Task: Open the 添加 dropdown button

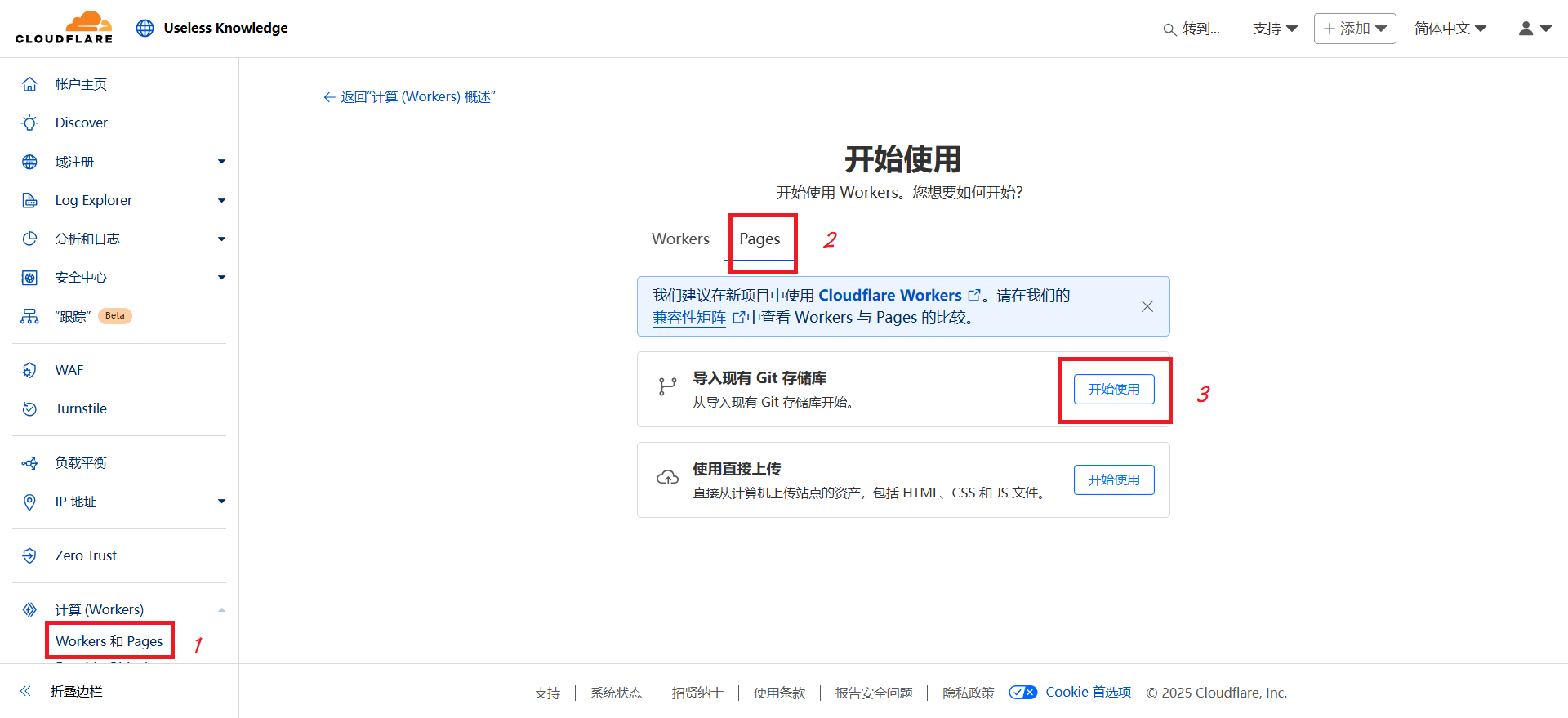Action: click(1354, 29)
